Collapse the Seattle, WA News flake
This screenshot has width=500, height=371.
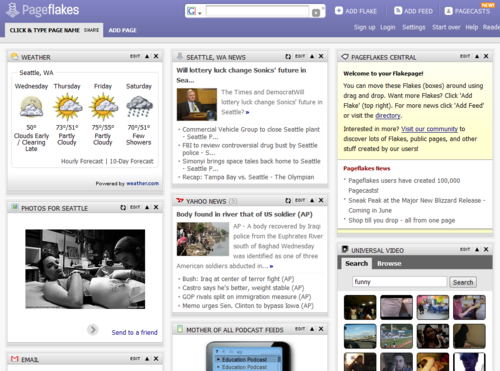(312, 56)
